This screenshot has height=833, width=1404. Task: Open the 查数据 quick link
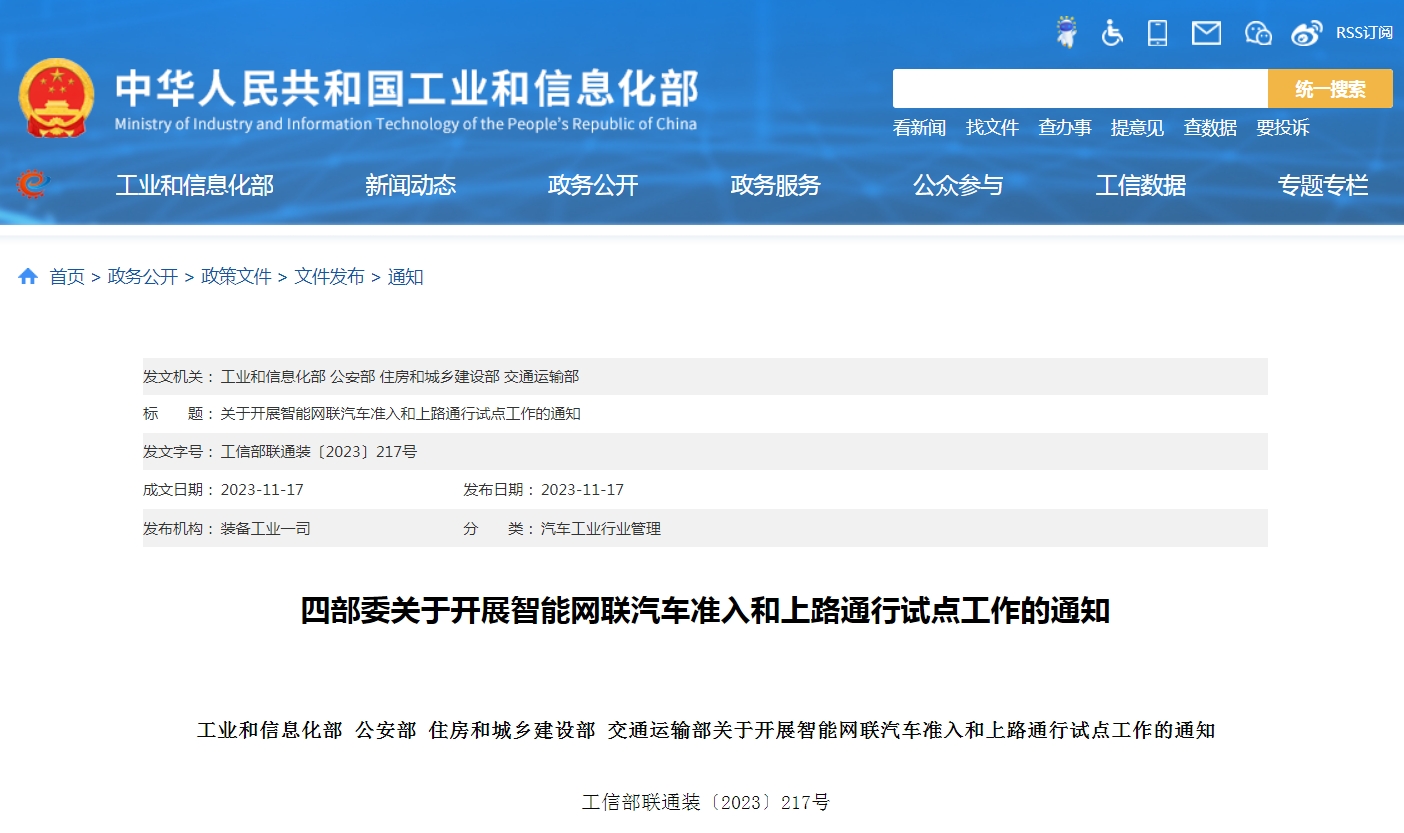pyautogui.click(x=1210, y=128)
